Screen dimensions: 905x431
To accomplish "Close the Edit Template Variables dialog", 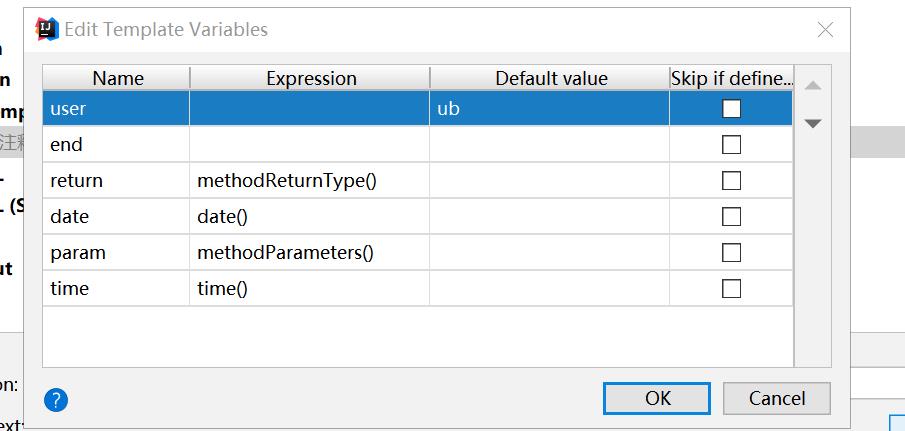I will coord(825,30).
